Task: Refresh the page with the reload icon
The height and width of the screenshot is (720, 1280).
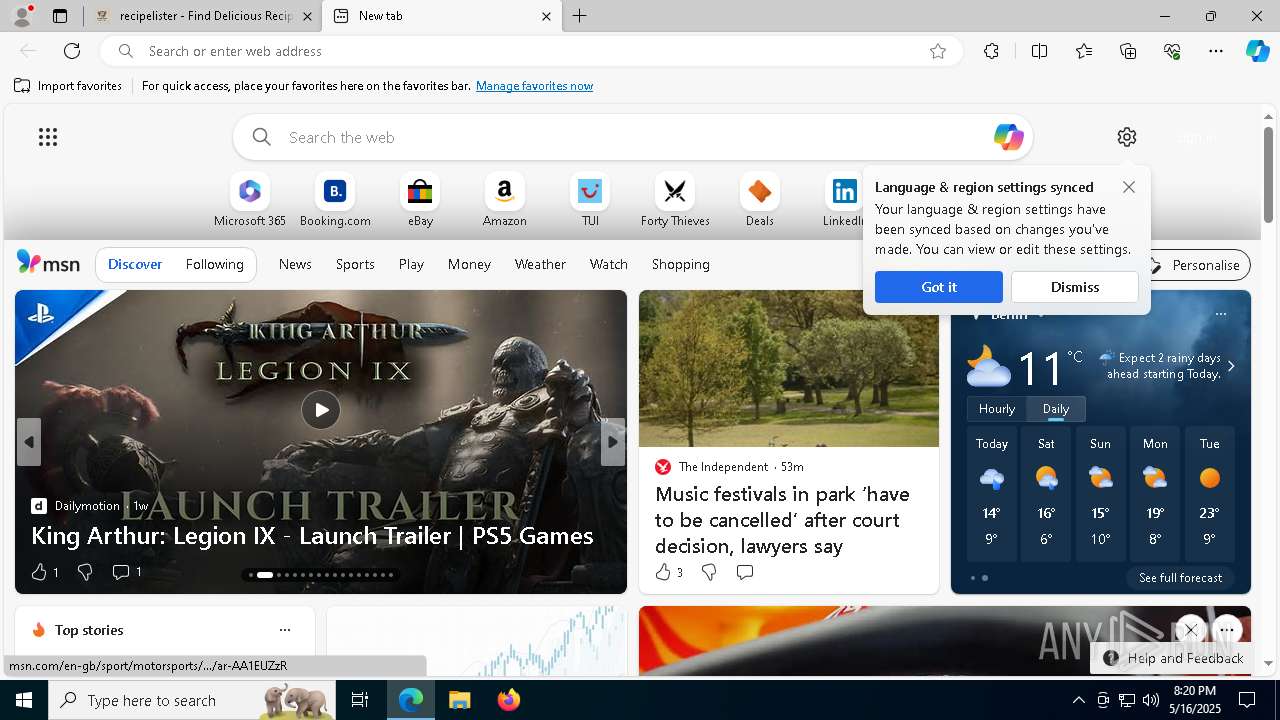Action: (x=72, y=51)
